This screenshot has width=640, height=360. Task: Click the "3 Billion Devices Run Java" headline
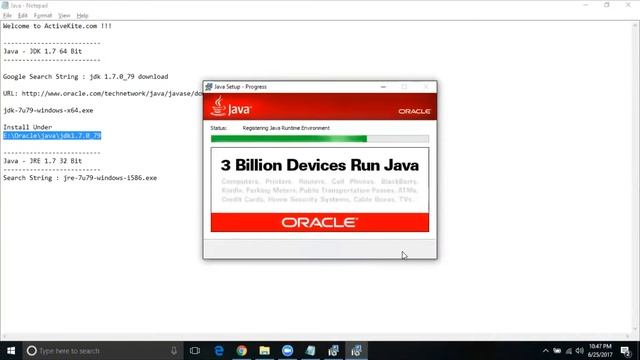point(320,165)
